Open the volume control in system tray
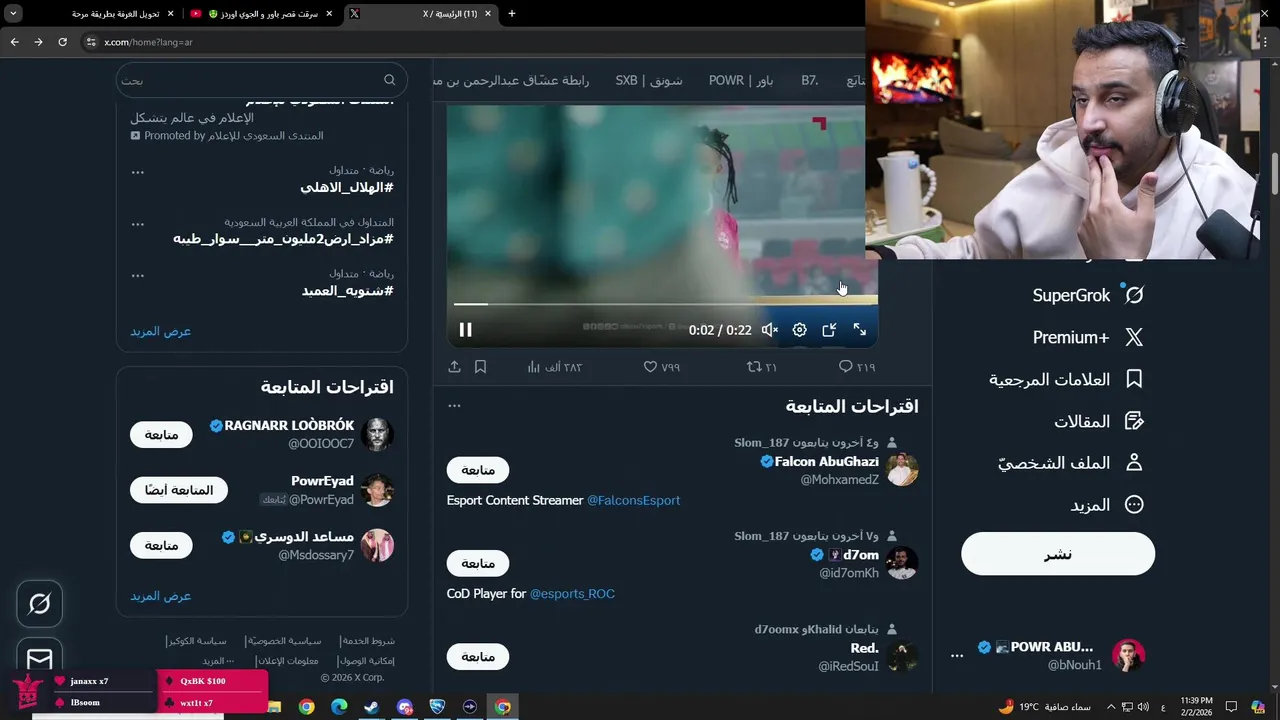 click(1143, 707)
